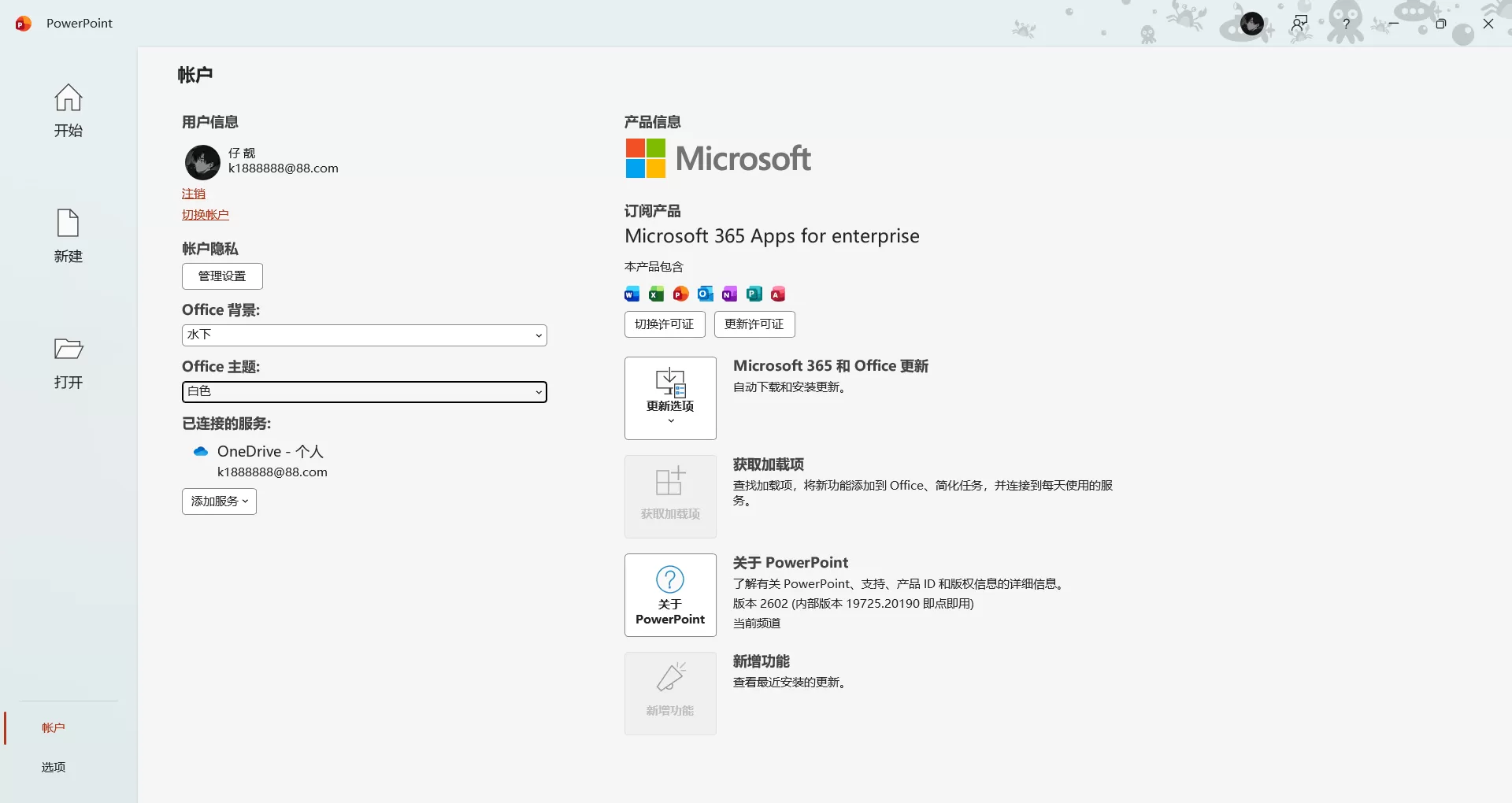
Task: Click the 注销 sign-out link
Action: point(194,193)
